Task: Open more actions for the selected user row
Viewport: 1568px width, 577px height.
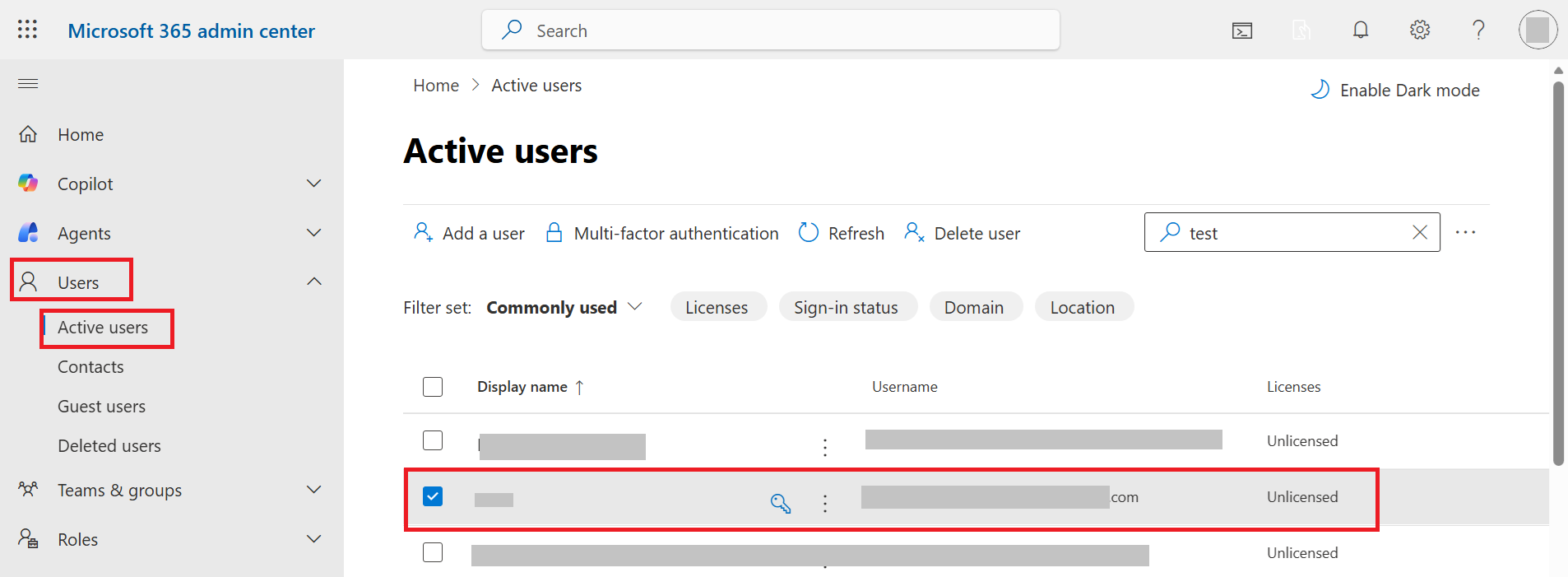Action: click(x=825, y=503)
